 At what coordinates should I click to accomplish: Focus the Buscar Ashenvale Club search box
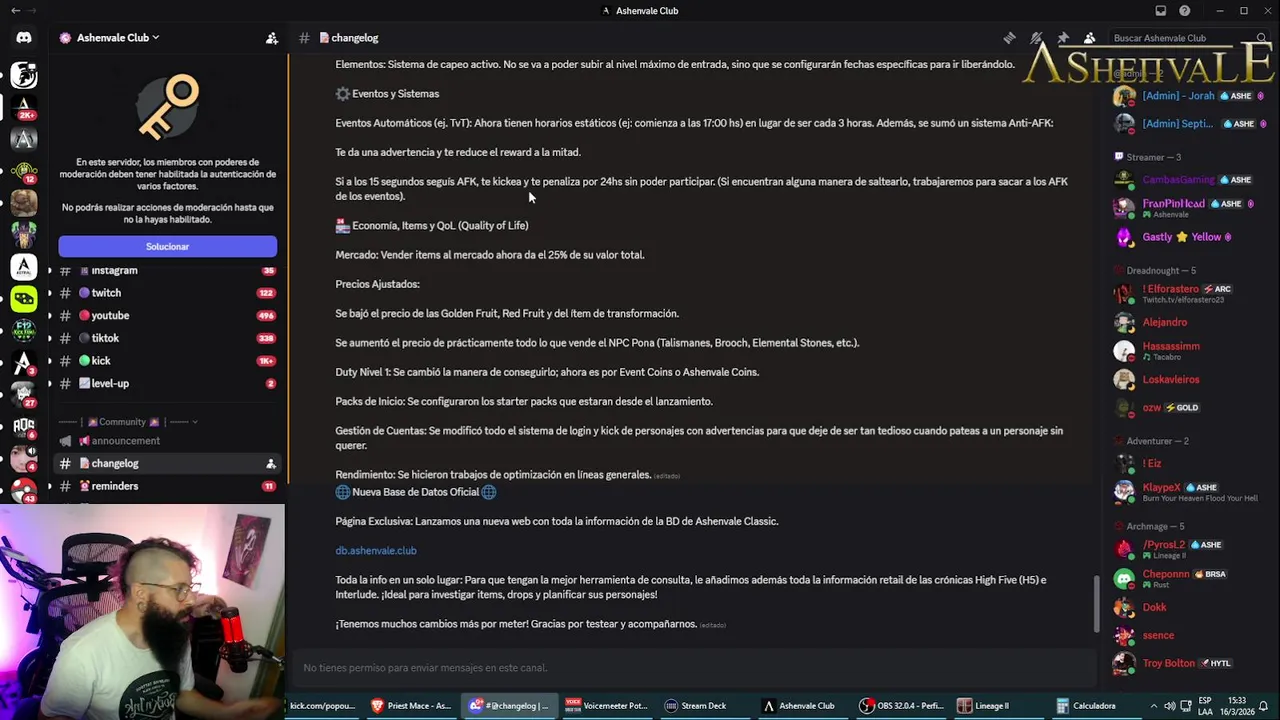click(1180, 38)
